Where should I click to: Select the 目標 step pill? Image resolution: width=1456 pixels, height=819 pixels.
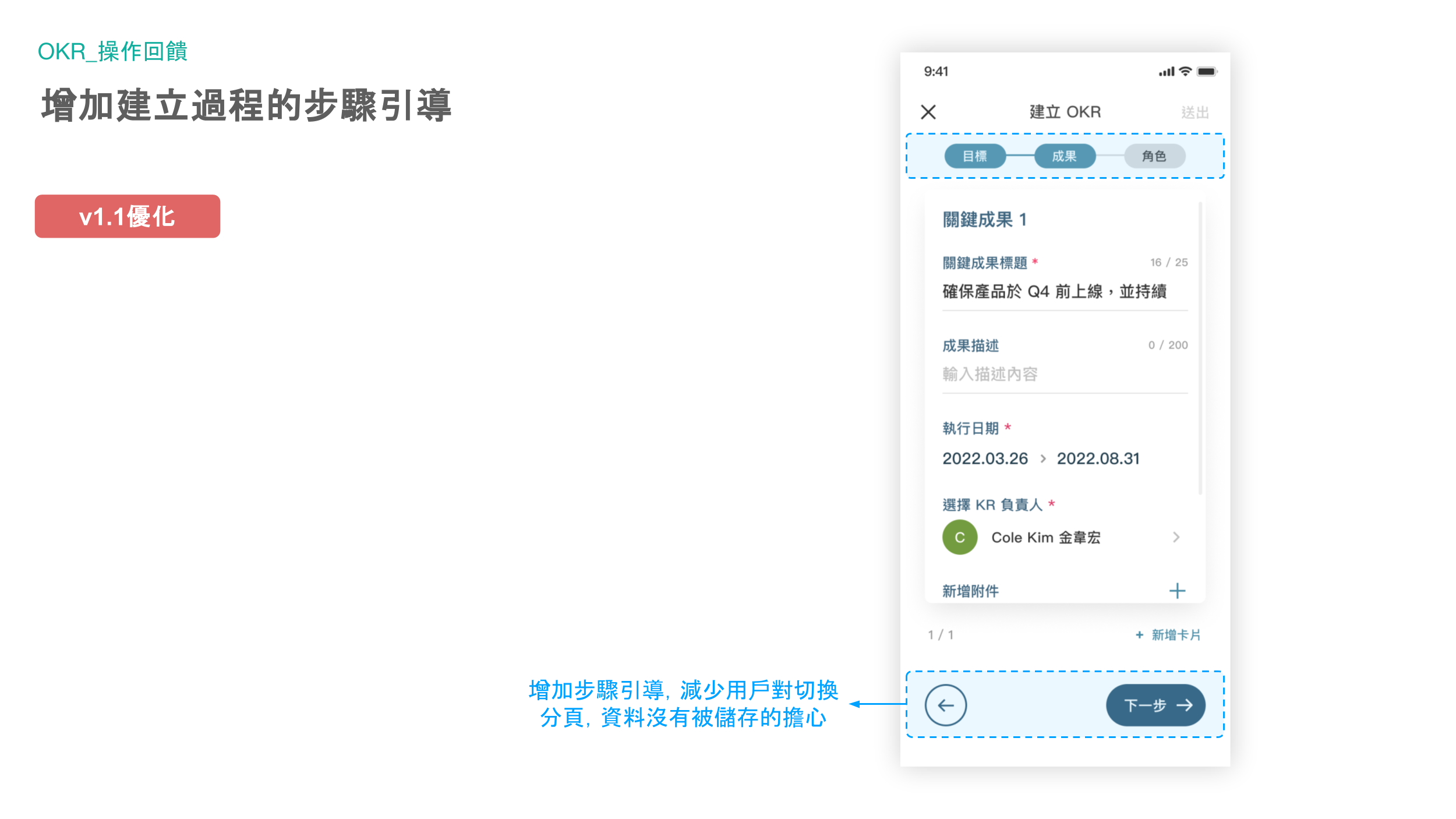975,156
